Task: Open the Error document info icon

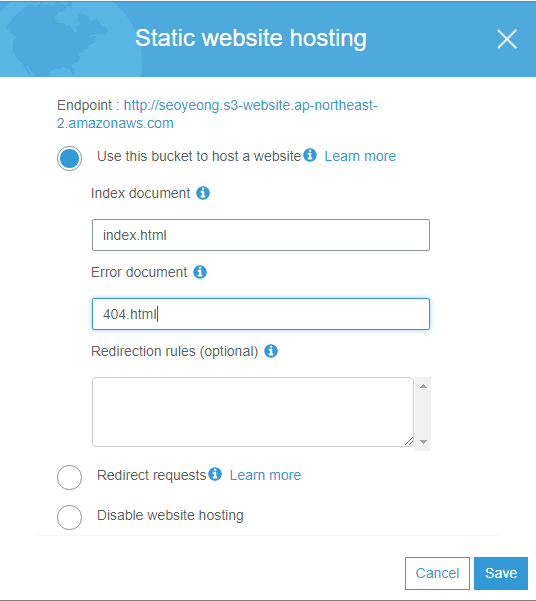Action: coord(200,272)
